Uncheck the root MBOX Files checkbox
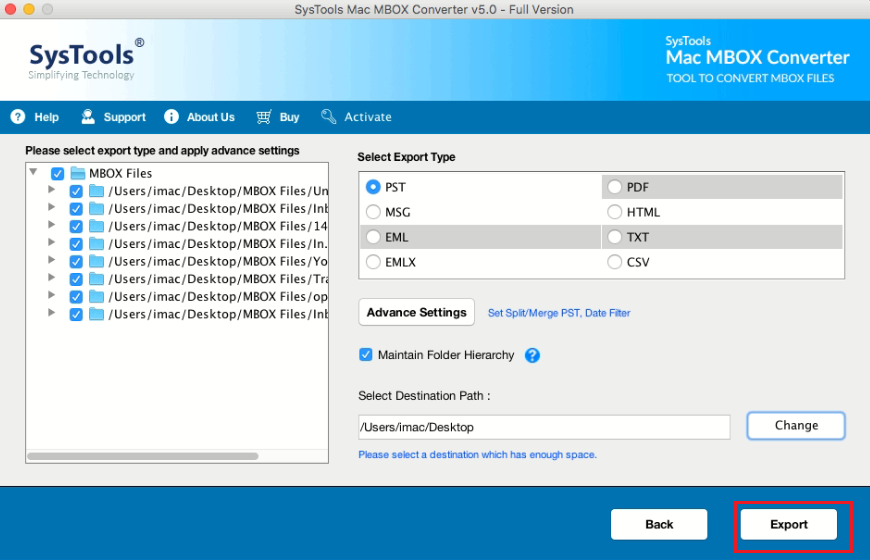Screen dimensions: 870x560 click(x=57, y=174)
